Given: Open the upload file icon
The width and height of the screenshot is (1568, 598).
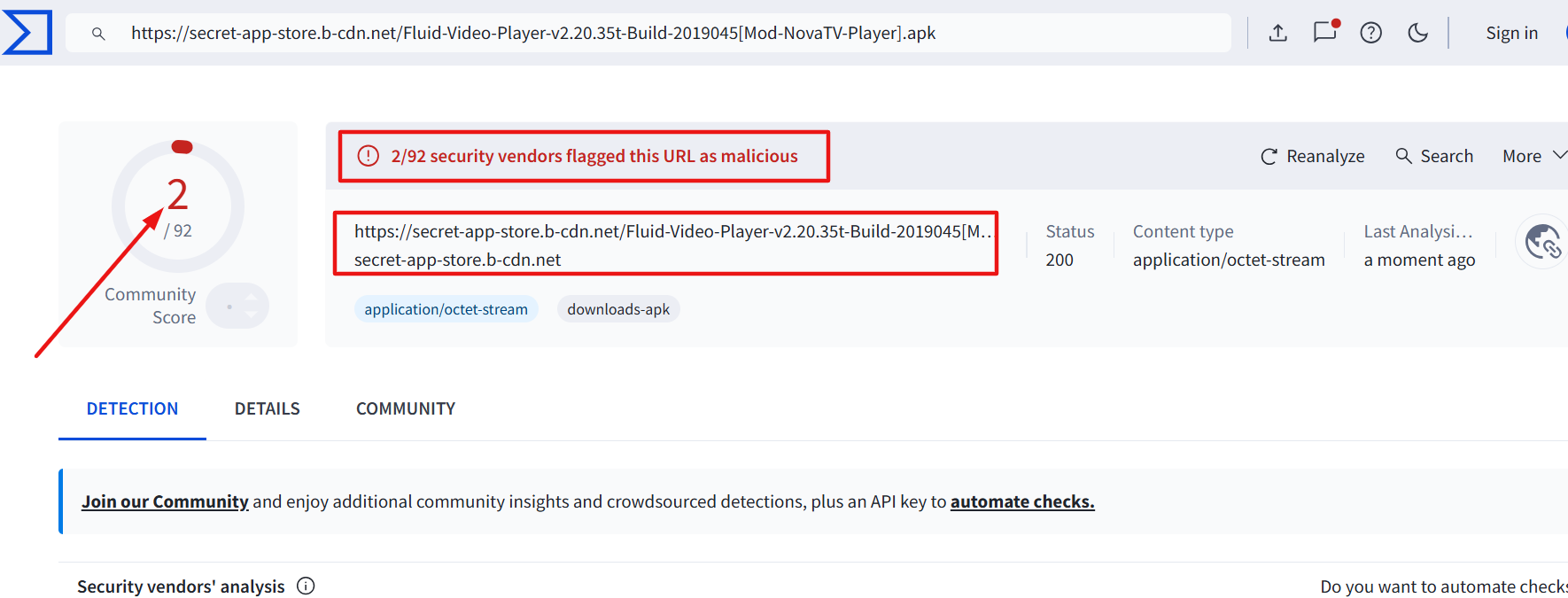Looking at the screenshot, I should [1277, 33].
